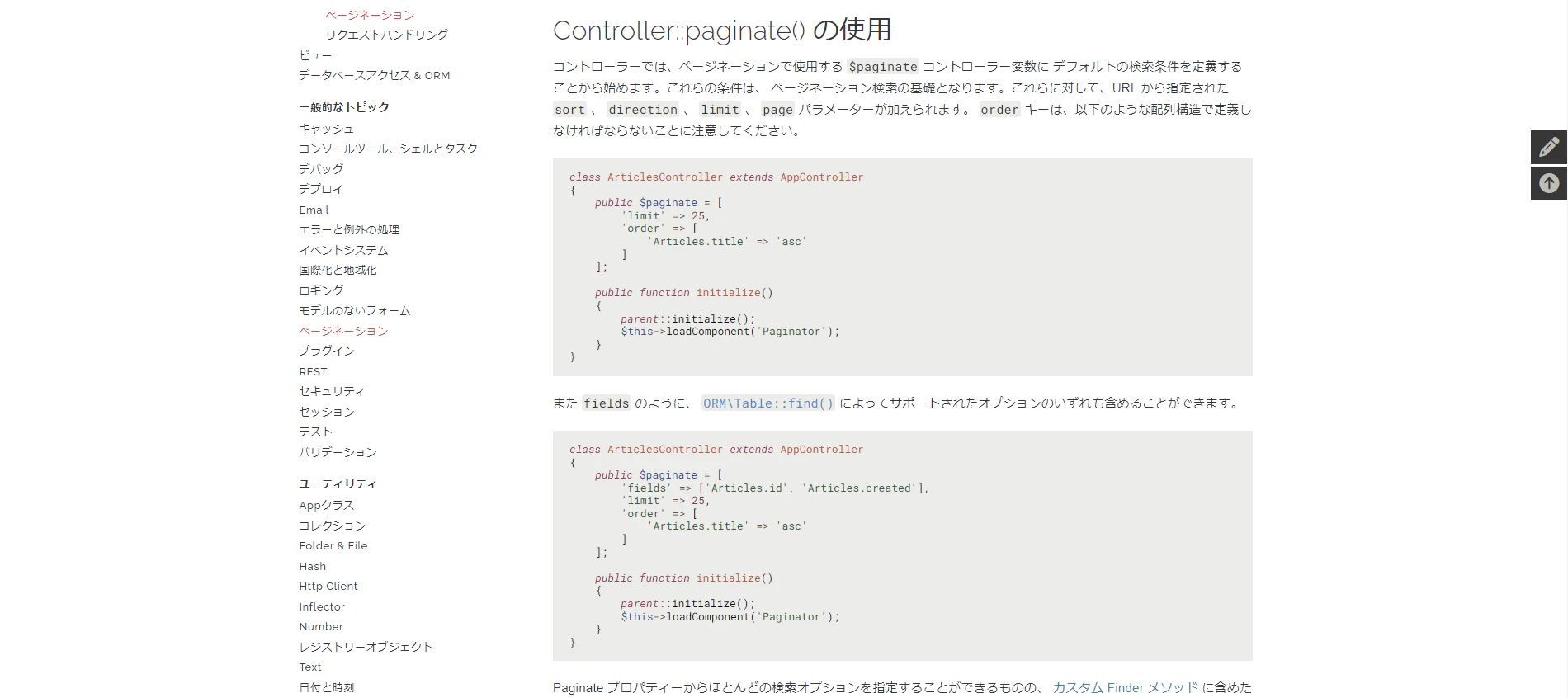This screenshot has height=698, width=1568.
Task: Go to ビュー in sidebar
Action: coord(315,55)
